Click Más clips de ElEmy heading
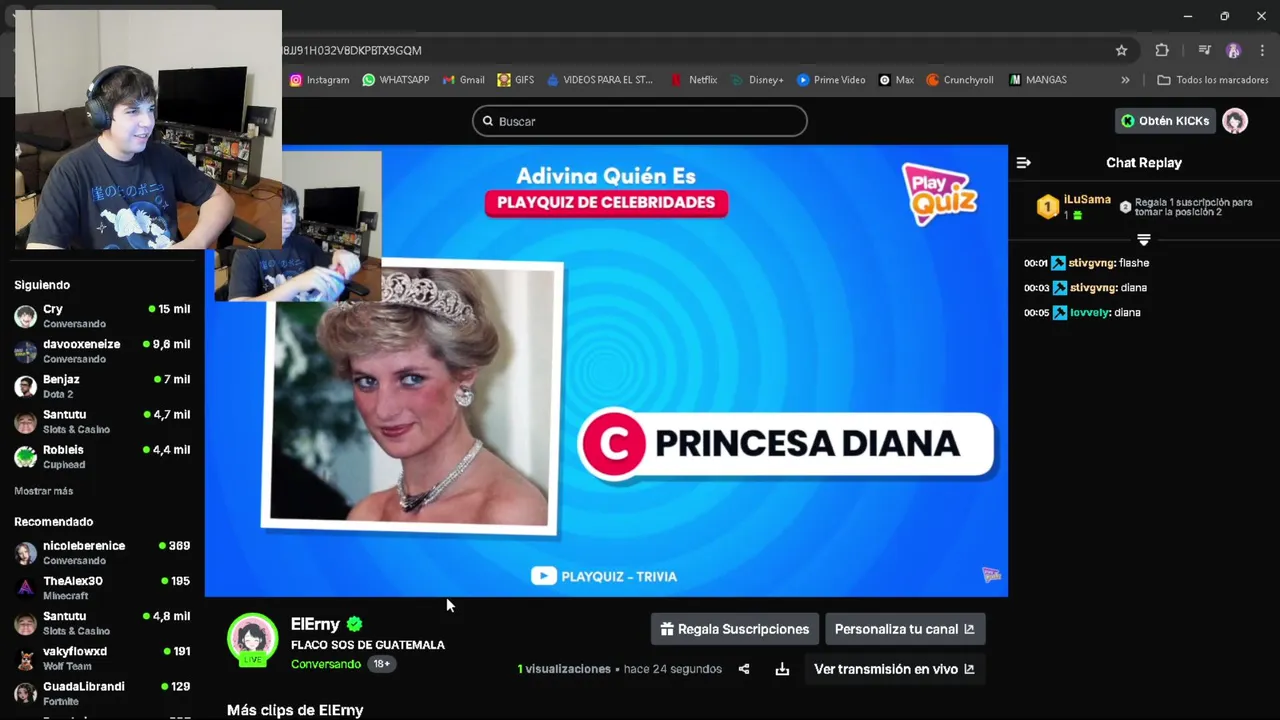Screen dimensions: 1280x720 295,710
